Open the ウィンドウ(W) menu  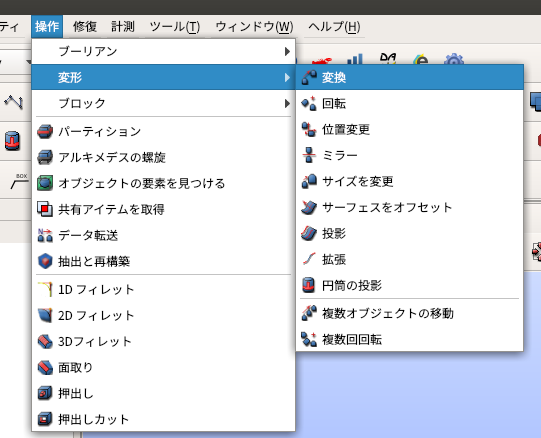[254, 27]
